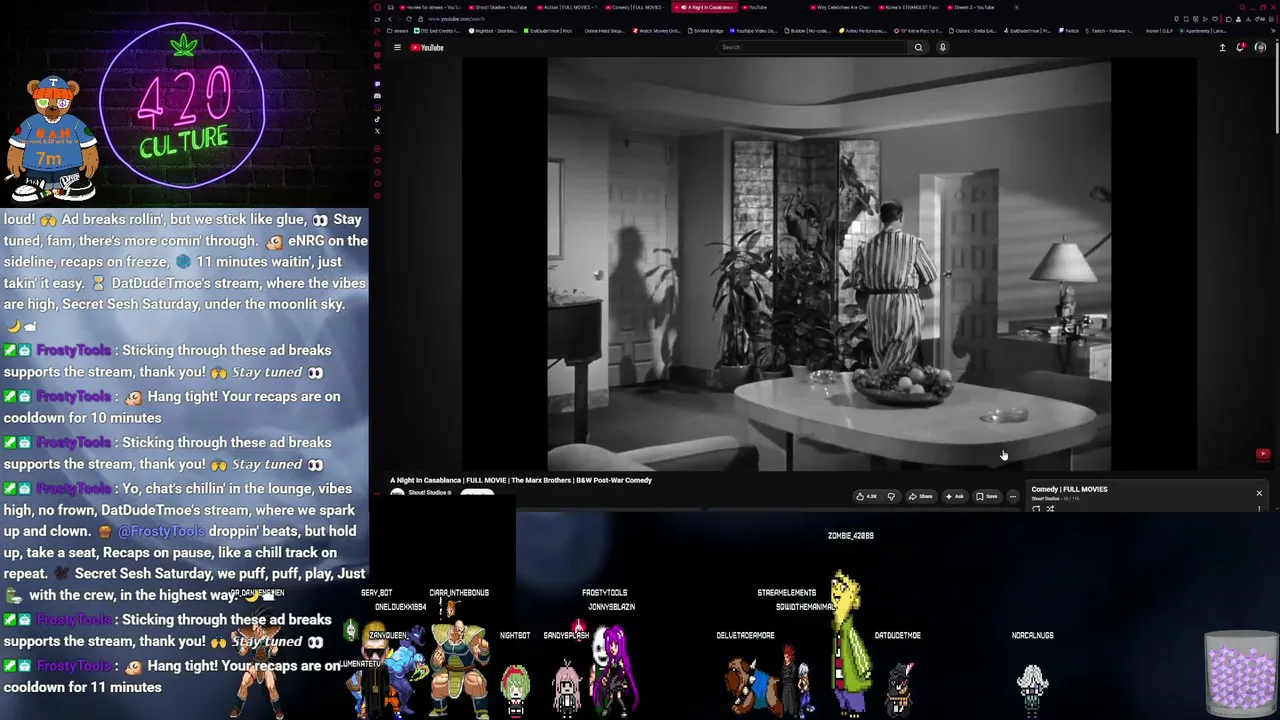This screenshot has height=720, width=1280.
Task: Close the 'Comedy | FULL MOVIES' playlist panel
Action: click(x=1259, y=493)
